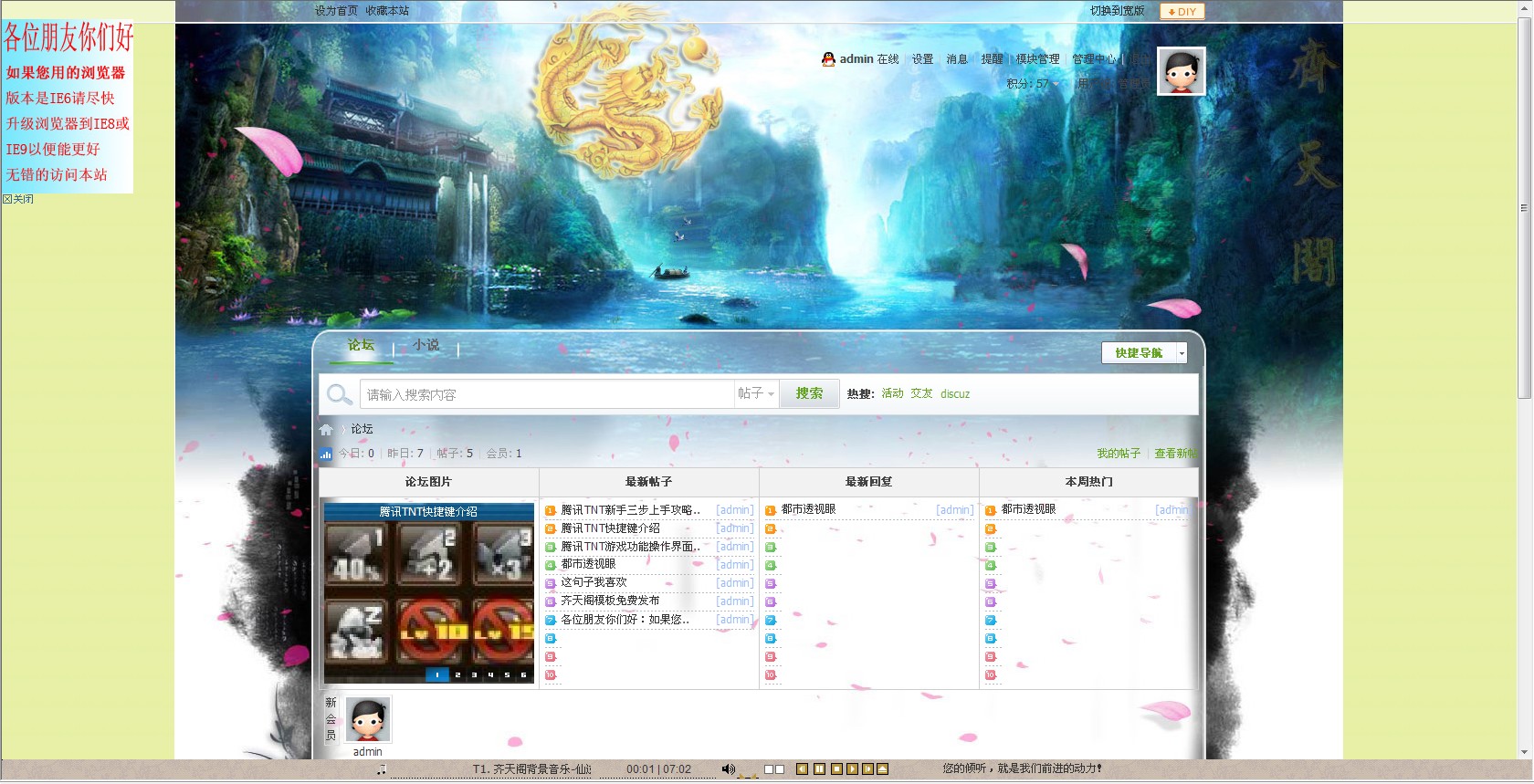Click the 论坛图片 column header
The height and width of the screenshot is (784, 1534).
click(428, 482)
